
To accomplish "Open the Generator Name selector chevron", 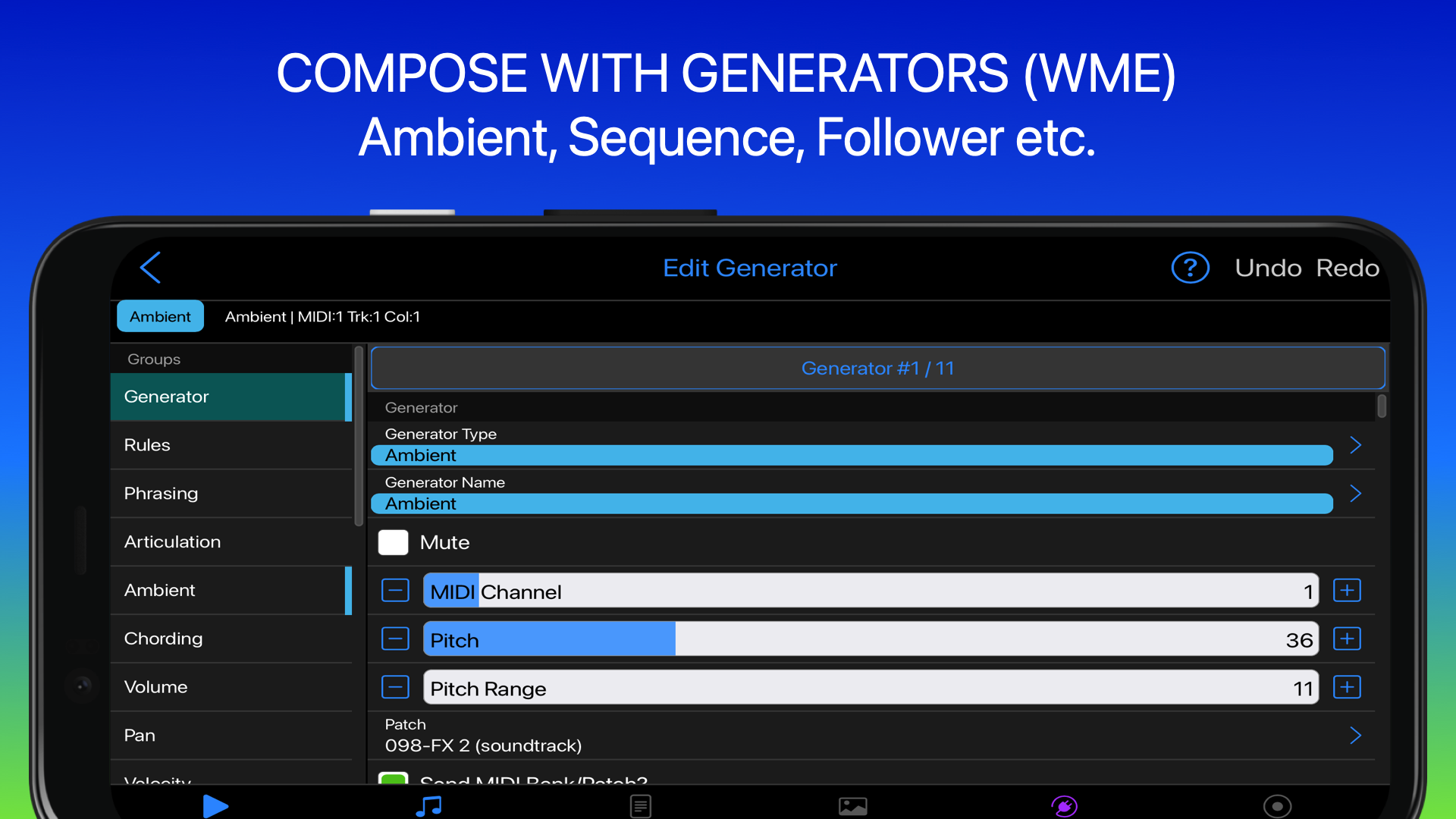I will (x=1356, y=494).
